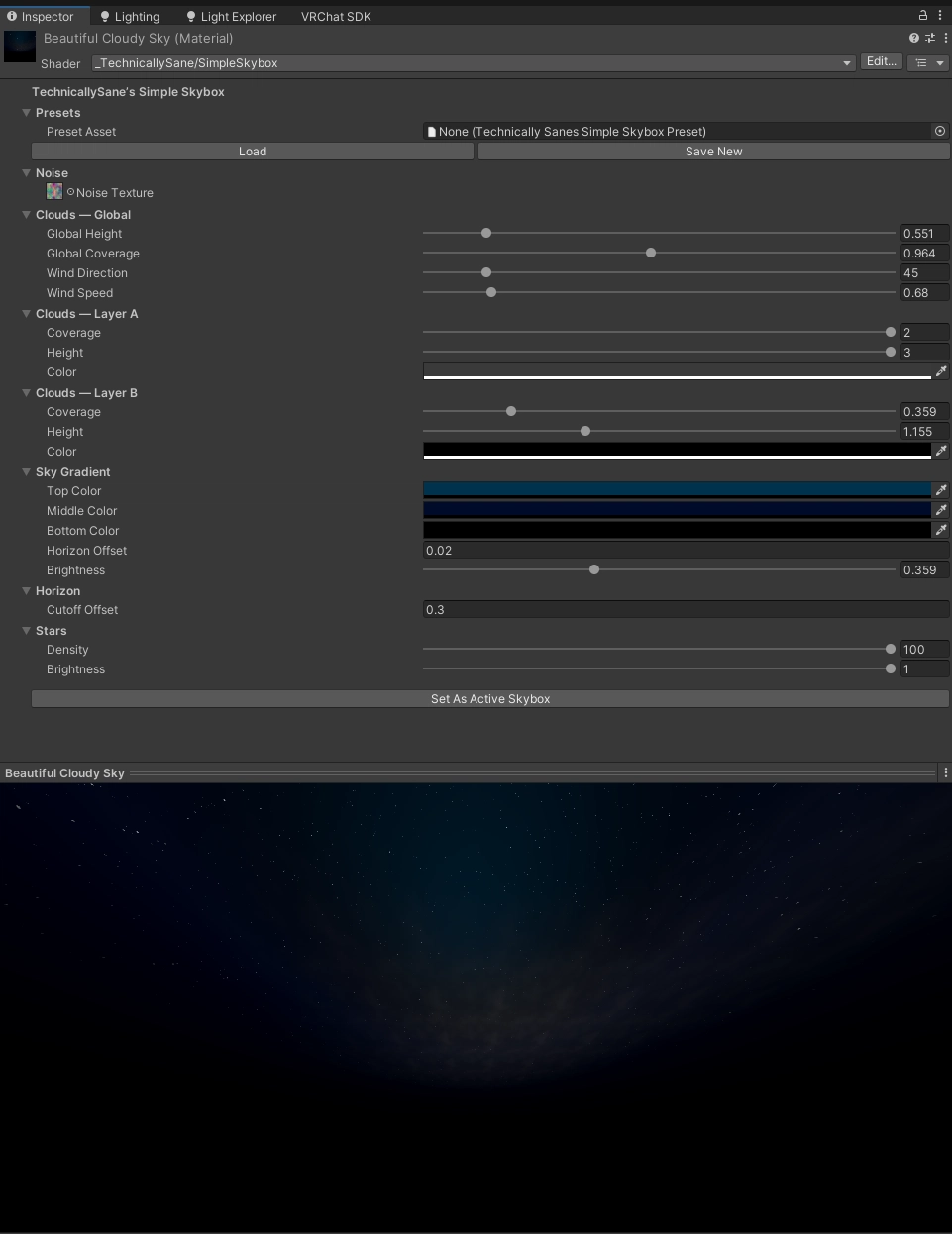Toggle the Inspector lock icon
The image size is (952, 1234).
[x=923, y=15]
